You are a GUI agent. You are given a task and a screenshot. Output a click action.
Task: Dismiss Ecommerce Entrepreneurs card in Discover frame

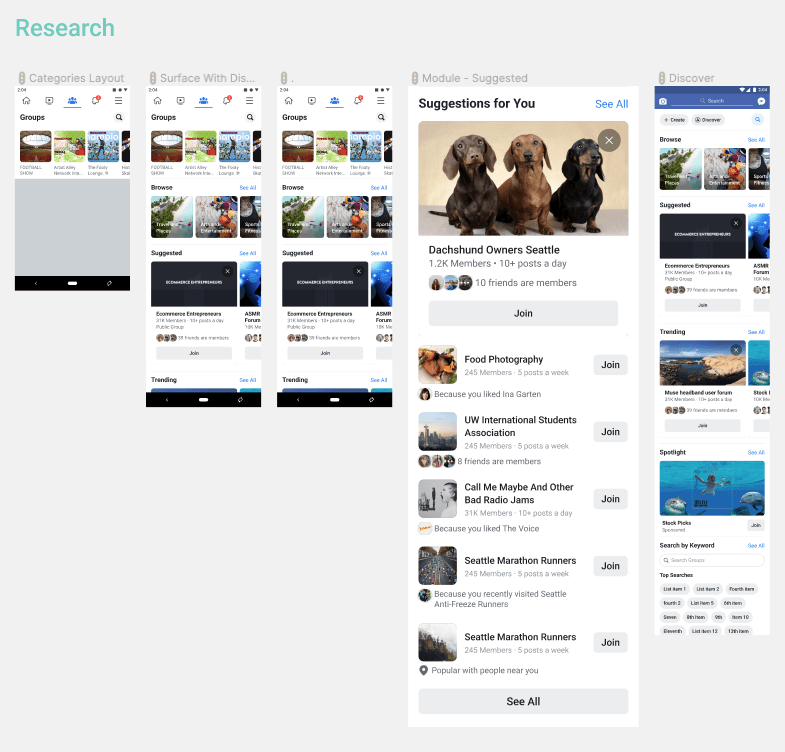pos(736,223)
